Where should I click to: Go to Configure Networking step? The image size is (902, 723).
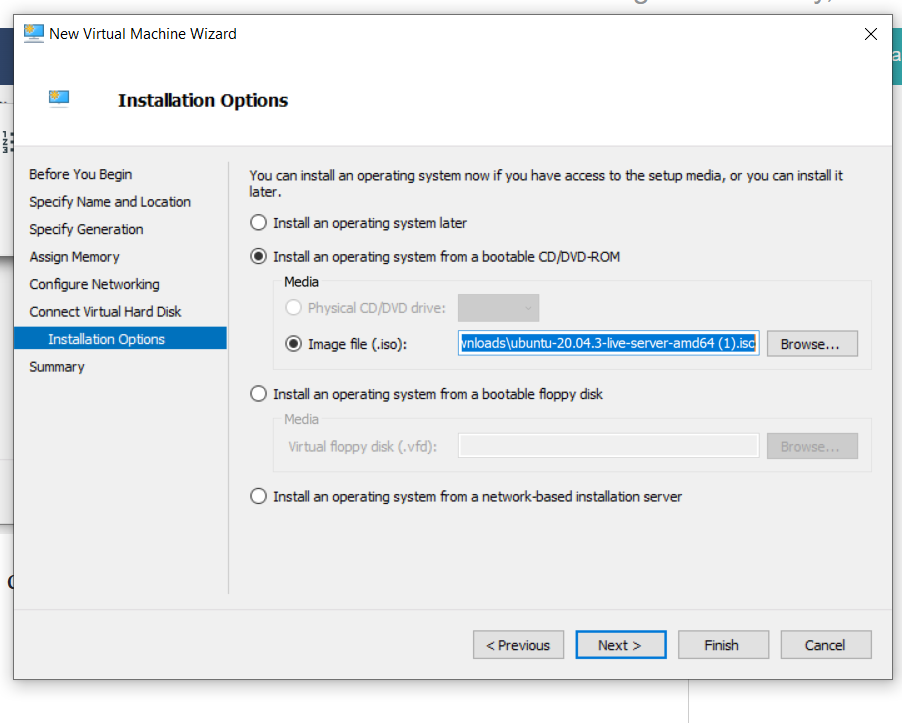(94, 284)
